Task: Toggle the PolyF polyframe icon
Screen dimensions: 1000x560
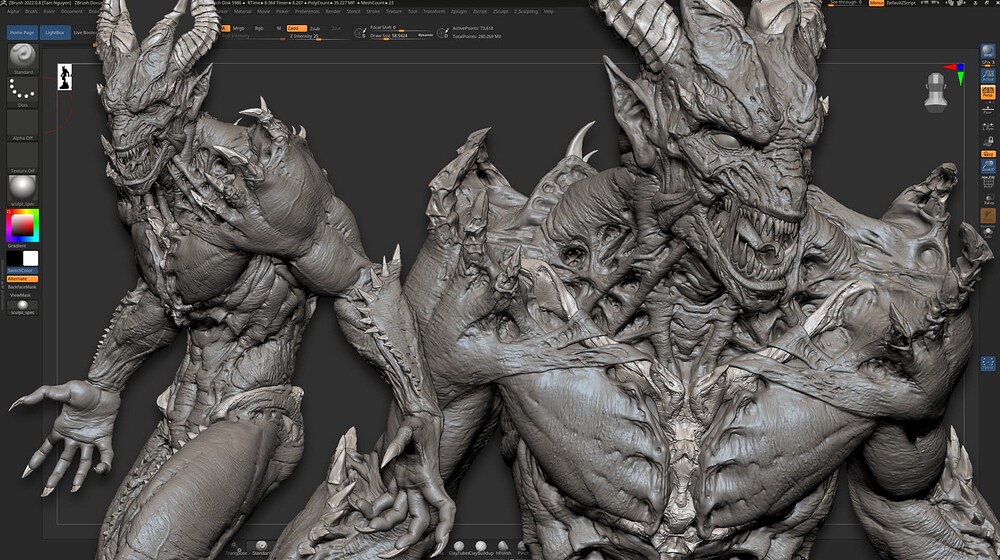Action: pyautogui.click(x=988, y=183)
